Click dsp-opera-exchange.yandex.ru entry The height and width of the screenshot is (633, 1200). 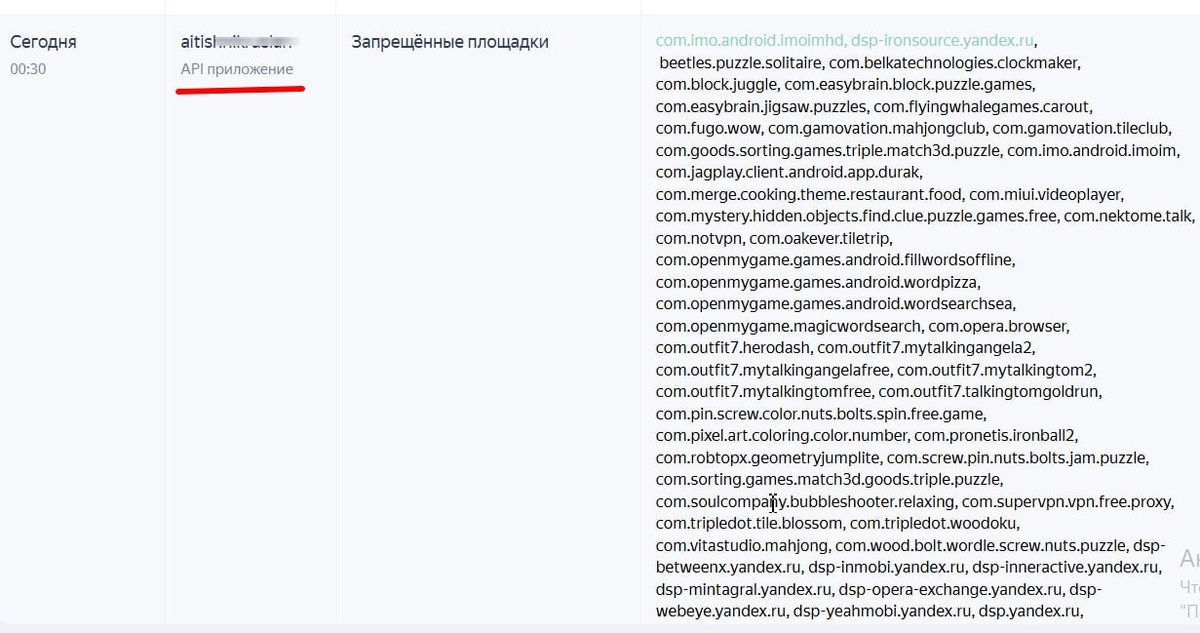point(948,589)
